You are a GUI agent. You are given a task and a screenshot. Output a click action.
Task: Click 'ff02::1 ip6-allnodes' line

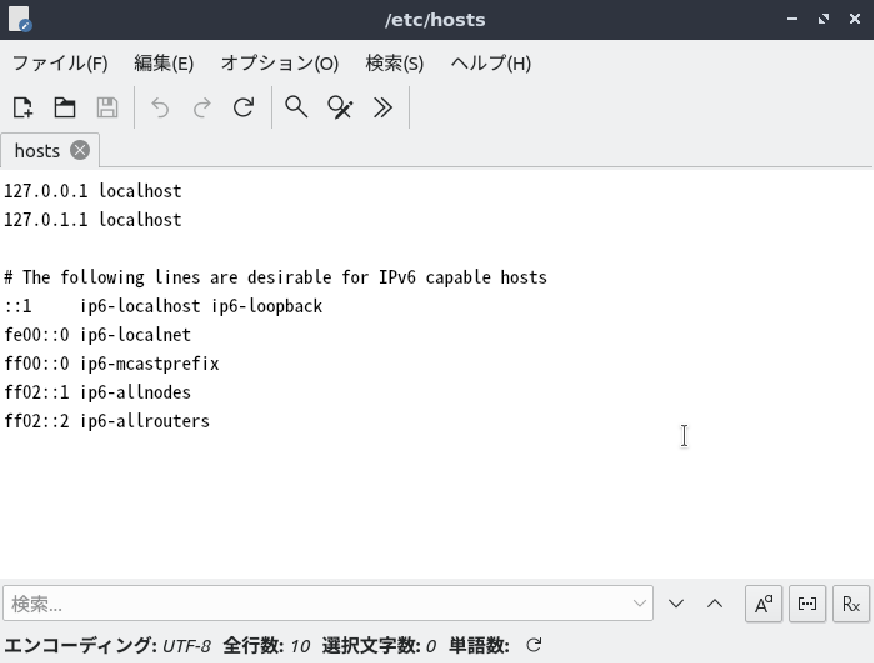(x=98, y=392)
